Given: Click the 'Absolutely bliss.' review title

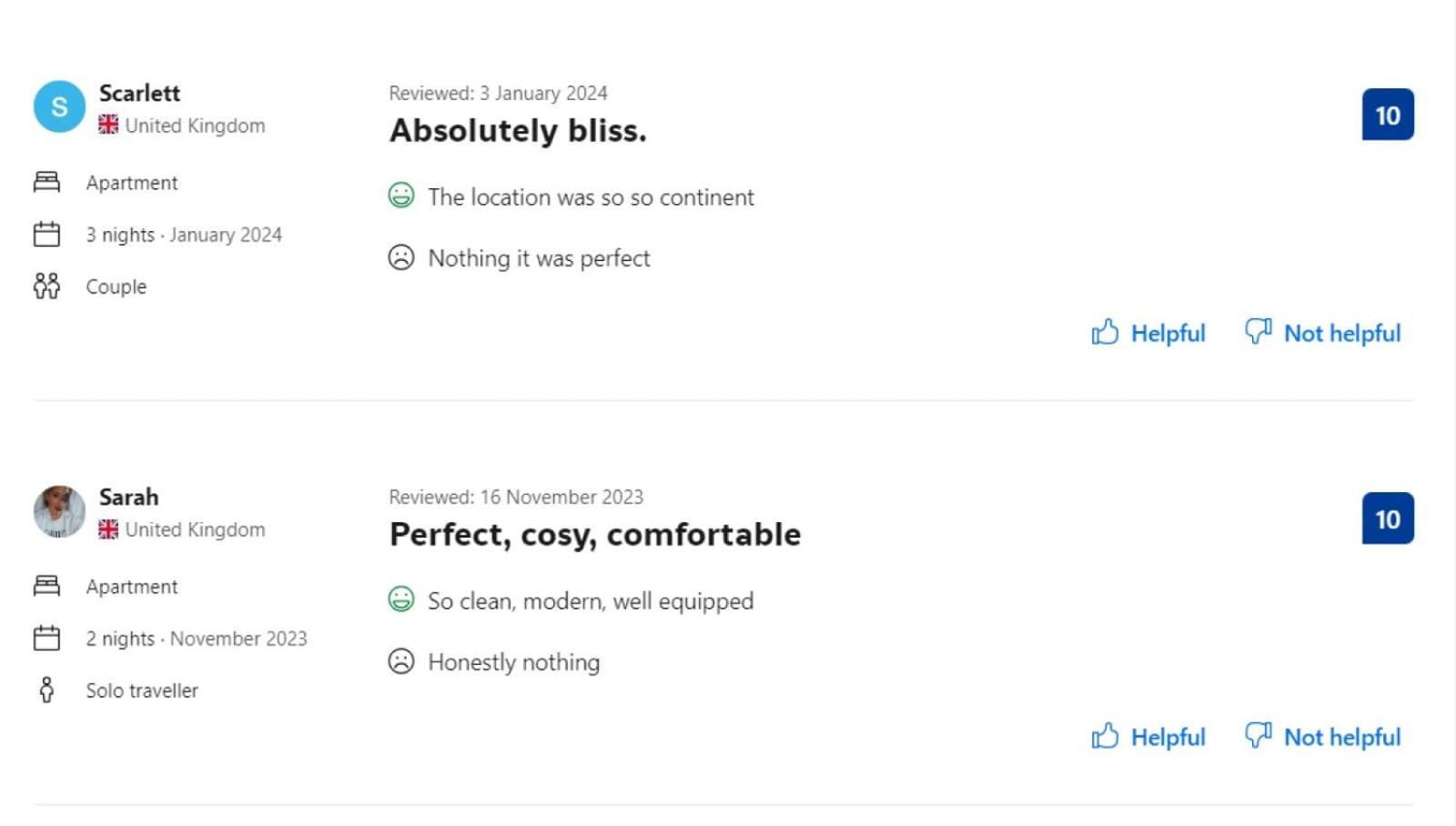Looking at the screenshot, I should pyautogui.click(x=518, y=131).
